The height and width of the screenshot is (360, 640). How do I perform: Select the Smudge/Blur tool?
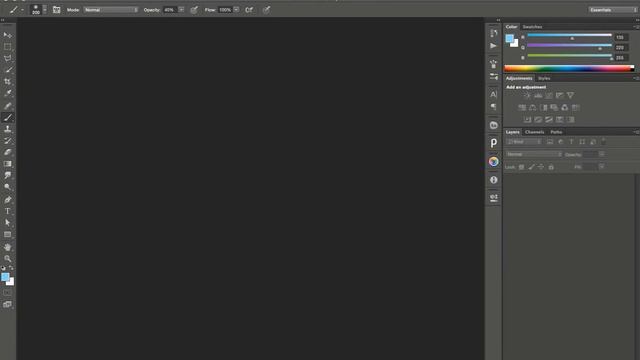pyautogui.click(x=8, y=175)
